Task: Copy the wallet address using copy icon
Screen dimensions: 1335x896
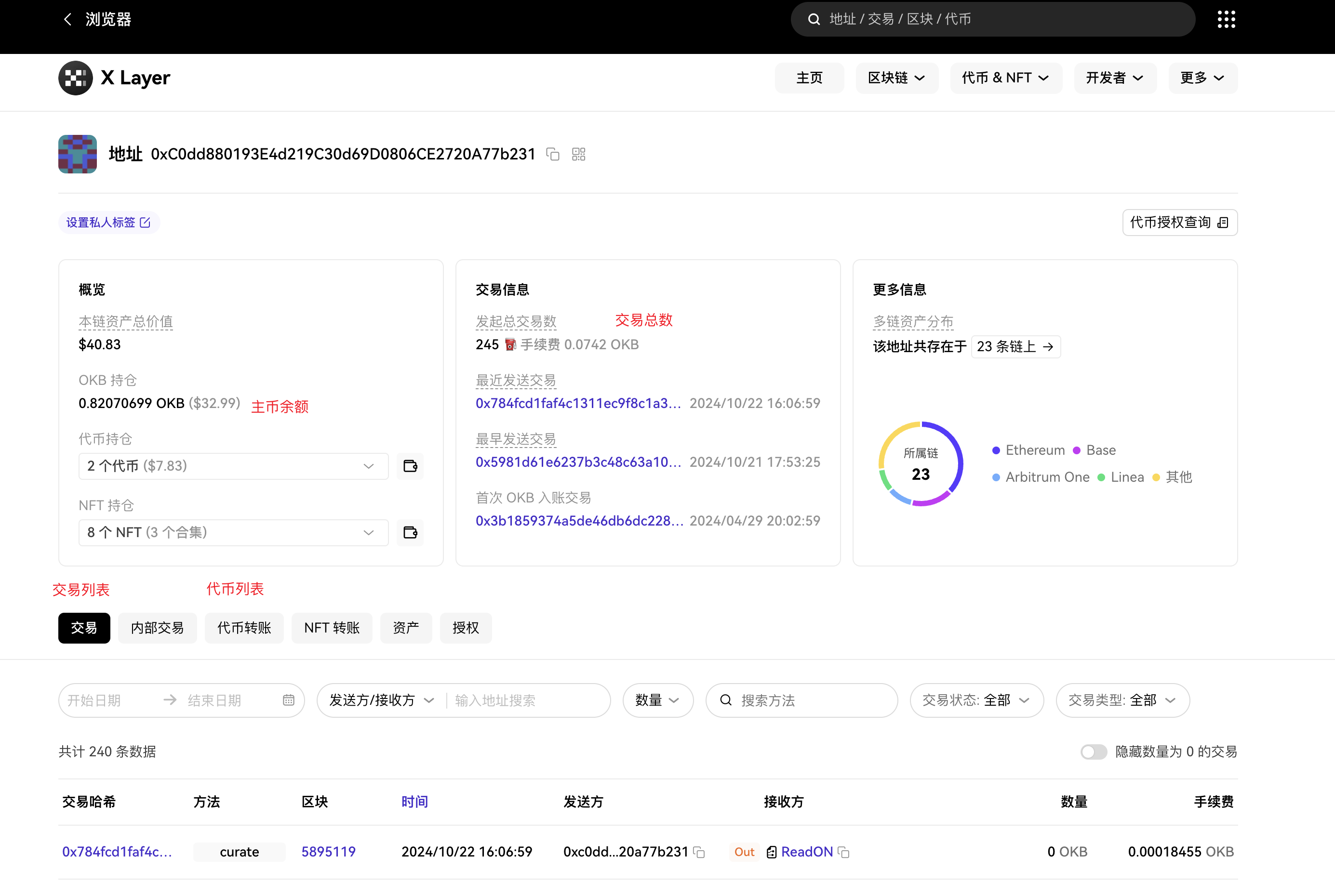Action: coord(552,154)
